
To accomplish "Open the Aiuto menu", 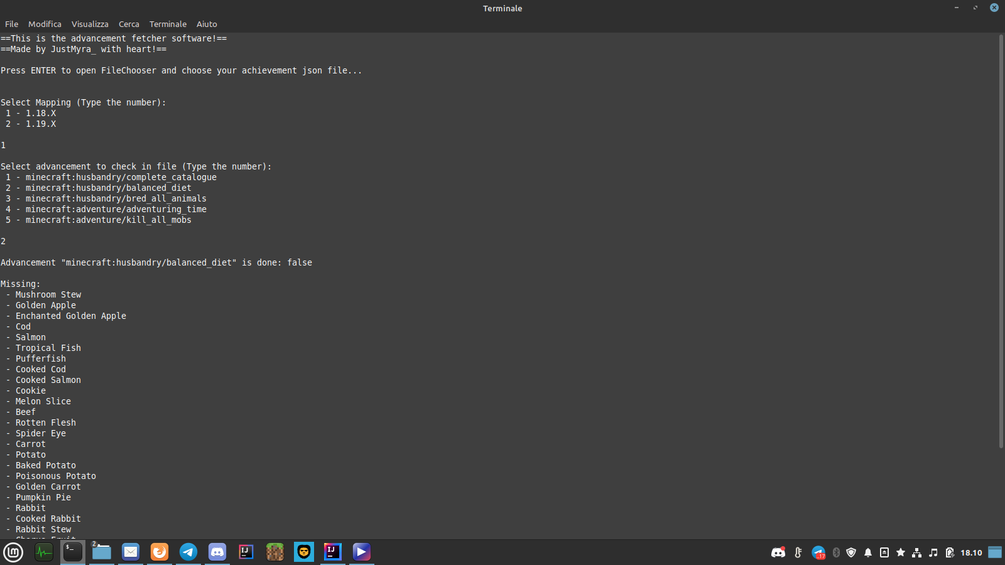I will coord(206,24).
